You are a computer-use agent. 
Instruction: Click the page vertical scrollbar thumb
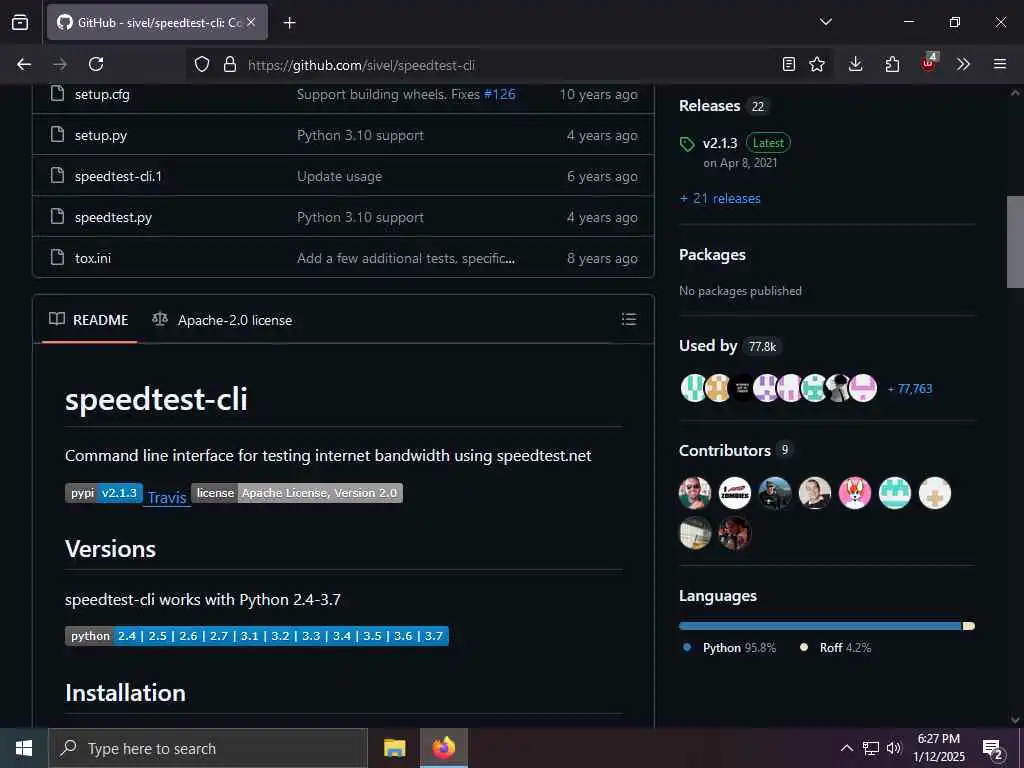click(x=1015, y=242)
